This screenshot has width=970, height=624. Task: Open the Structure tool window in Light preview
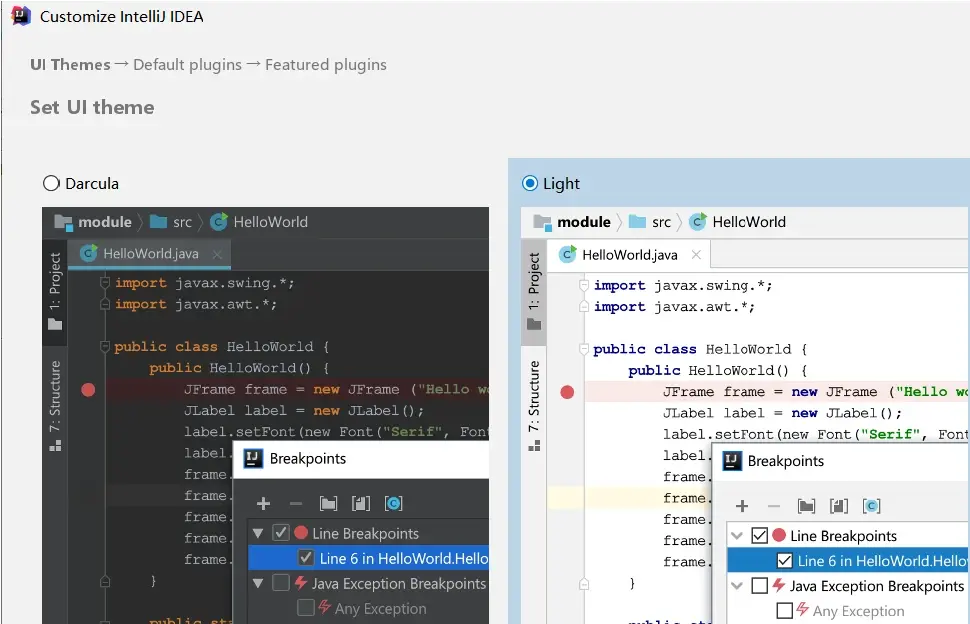(534, 406)
